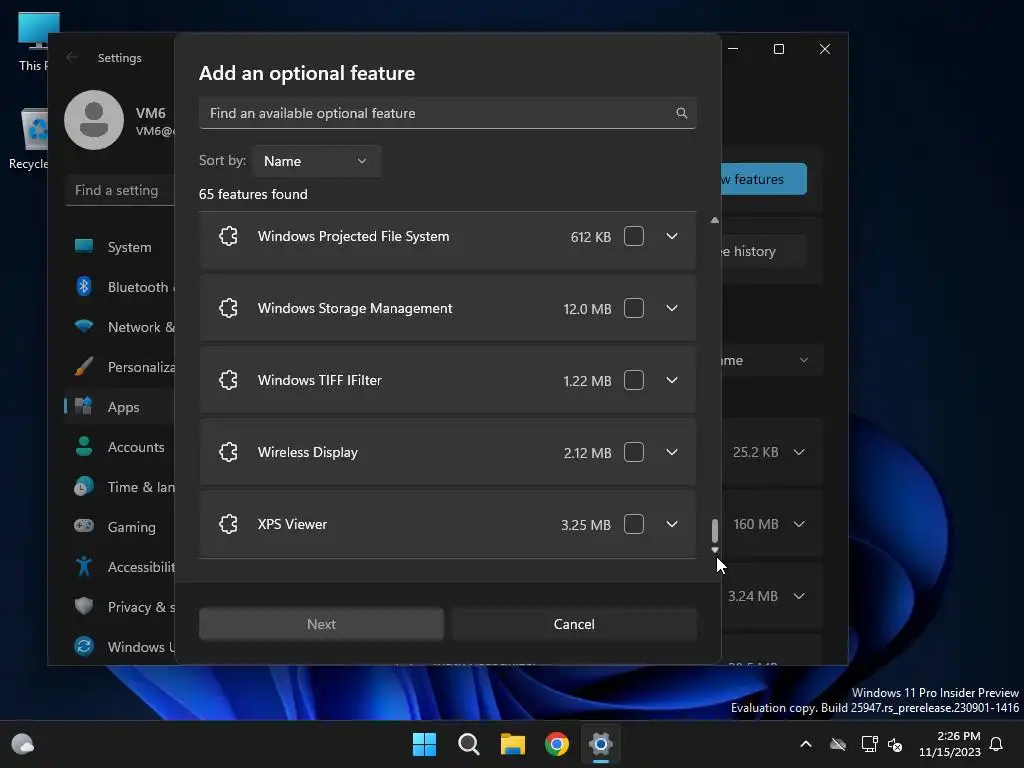Expand Windows TIFF IFilter details

(x=671, y=380)
